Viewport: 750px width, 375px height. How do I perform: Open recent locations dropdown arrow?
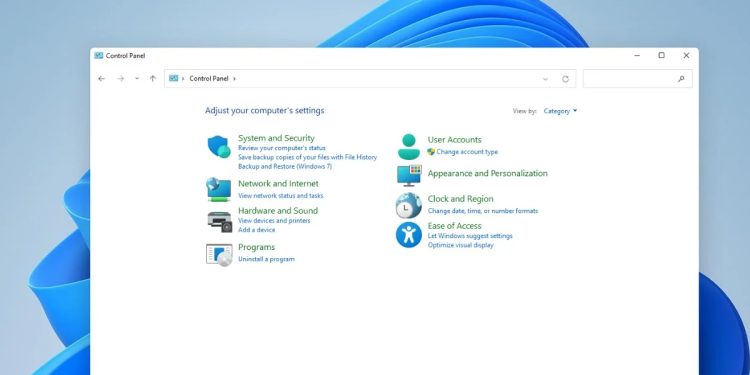tap(137, 79)
